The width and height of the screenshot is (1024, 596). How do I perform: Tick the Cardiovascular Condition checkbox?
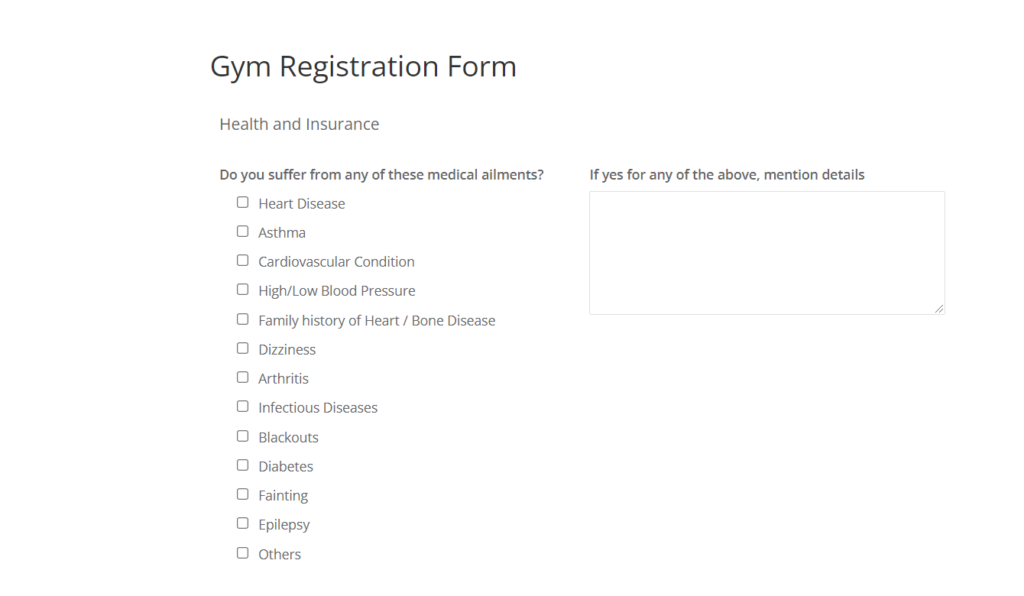pos(242,259)
